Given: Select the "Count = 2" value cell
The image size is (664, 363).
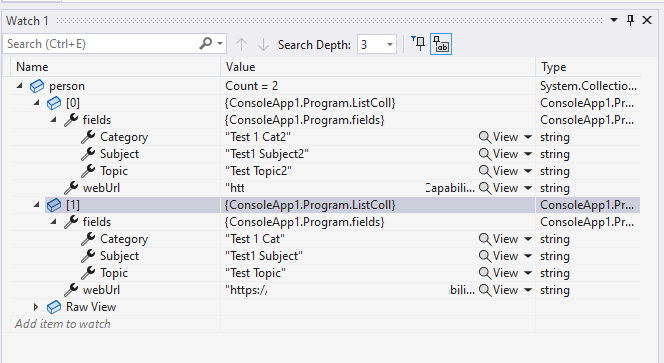Looking at the screenshot, I should click(252, 86).
